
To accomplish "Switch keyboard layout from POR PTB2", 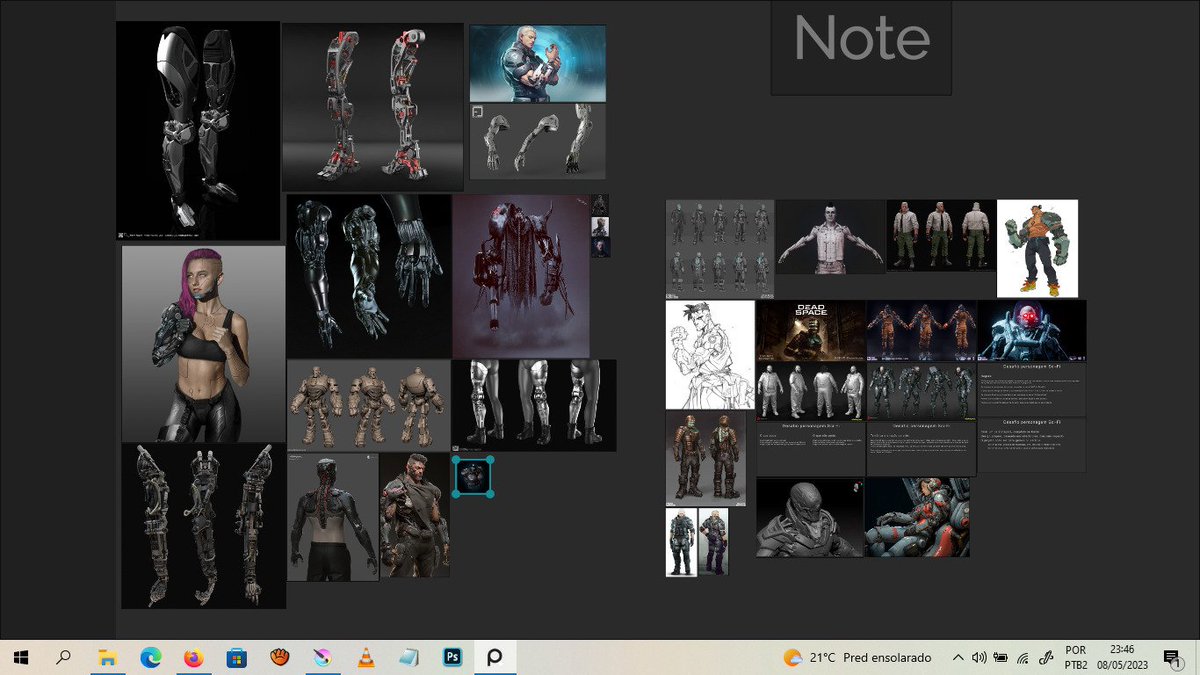I will (x=1075, y=658).
